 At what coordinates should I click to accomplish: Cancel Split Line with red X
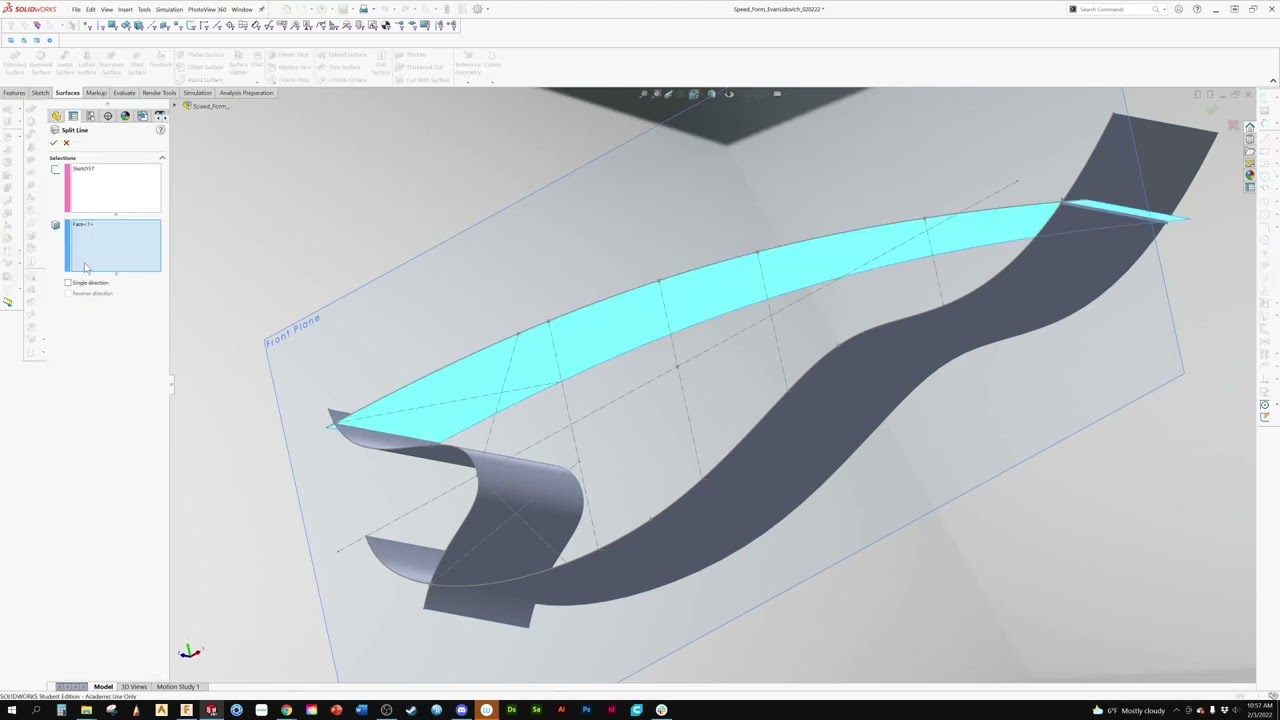(67, 143)
